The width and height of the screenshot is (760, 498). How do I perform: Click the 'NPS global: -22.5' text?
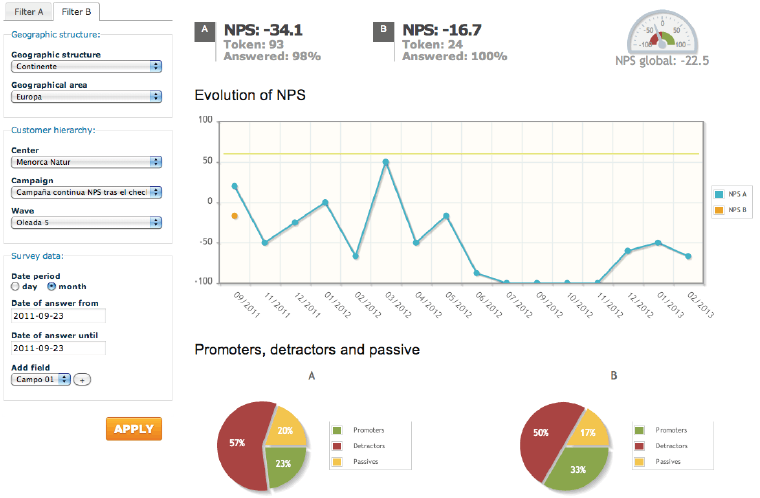pyautogui.click(x=662, y=61)
